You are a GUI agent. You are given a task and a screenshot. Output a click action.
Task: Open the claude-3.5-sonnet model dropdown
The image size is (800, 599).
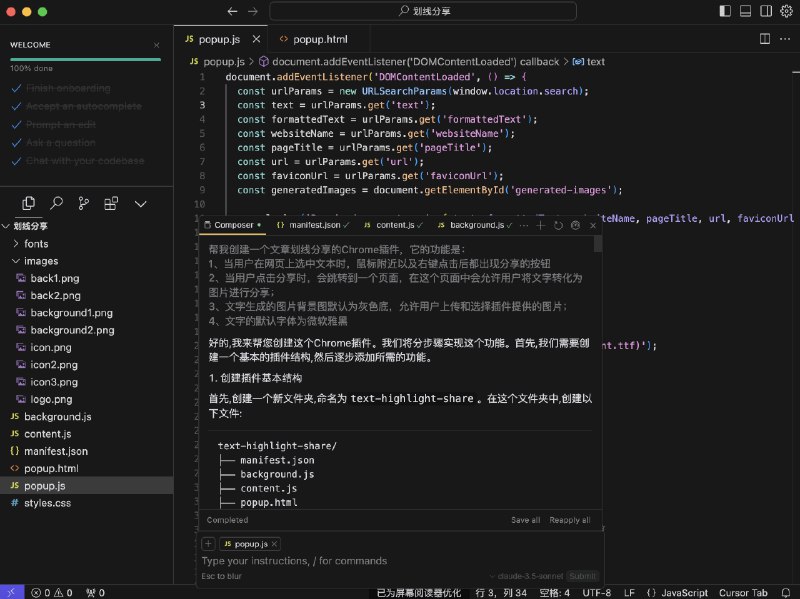pyautogui.click(x=527, y=577)
